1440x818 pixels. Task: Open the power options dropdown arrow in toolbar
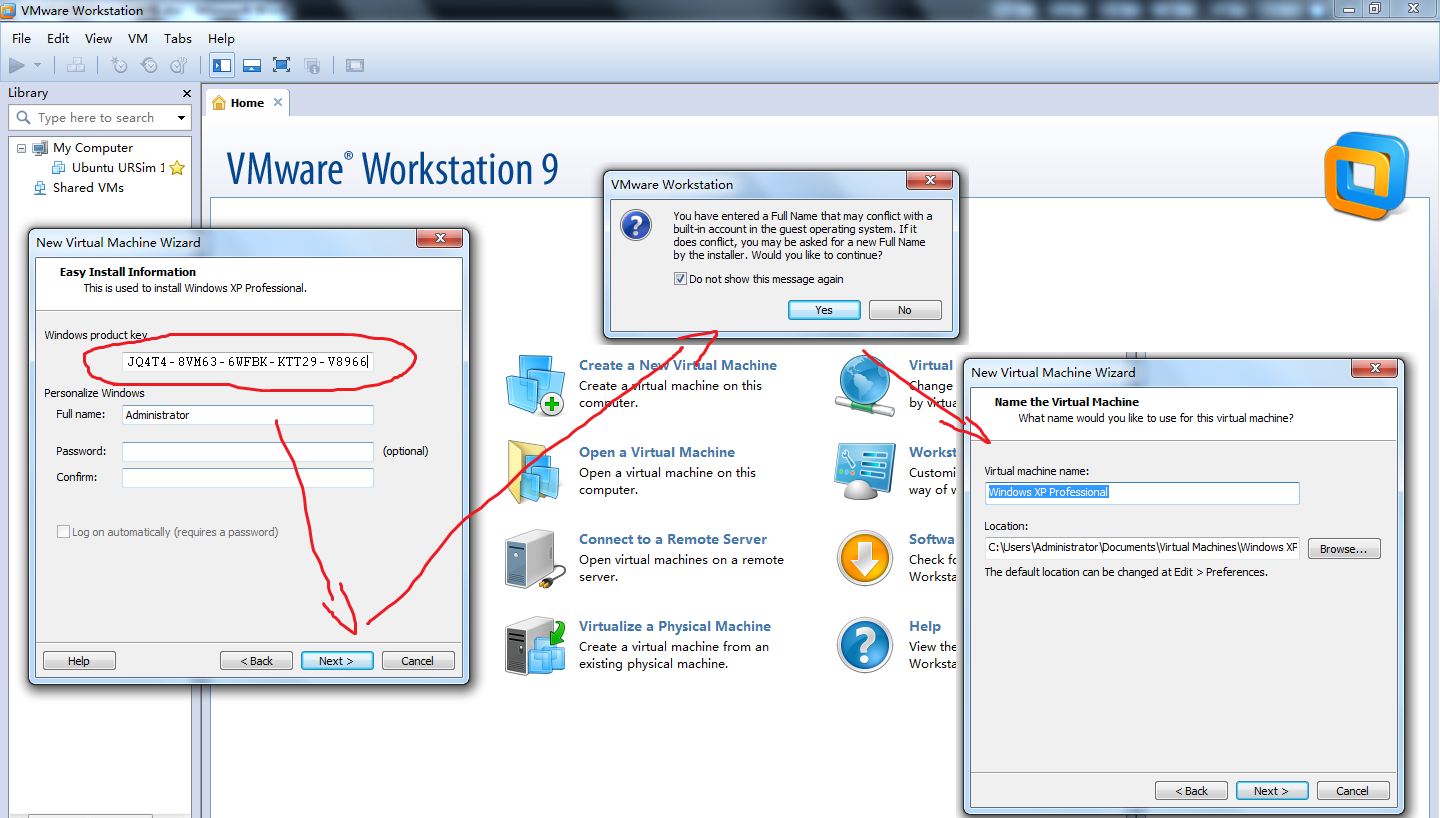click(x=38, y=65)
